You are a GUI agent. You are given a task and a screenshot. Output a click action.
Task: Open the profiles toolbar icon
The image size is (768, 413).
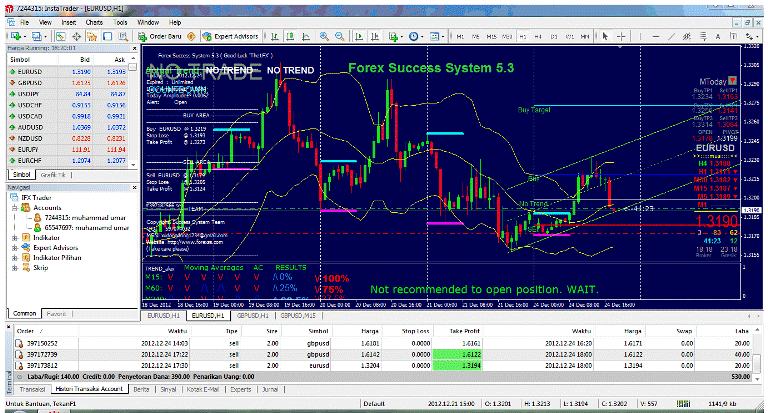coord(38,36)
